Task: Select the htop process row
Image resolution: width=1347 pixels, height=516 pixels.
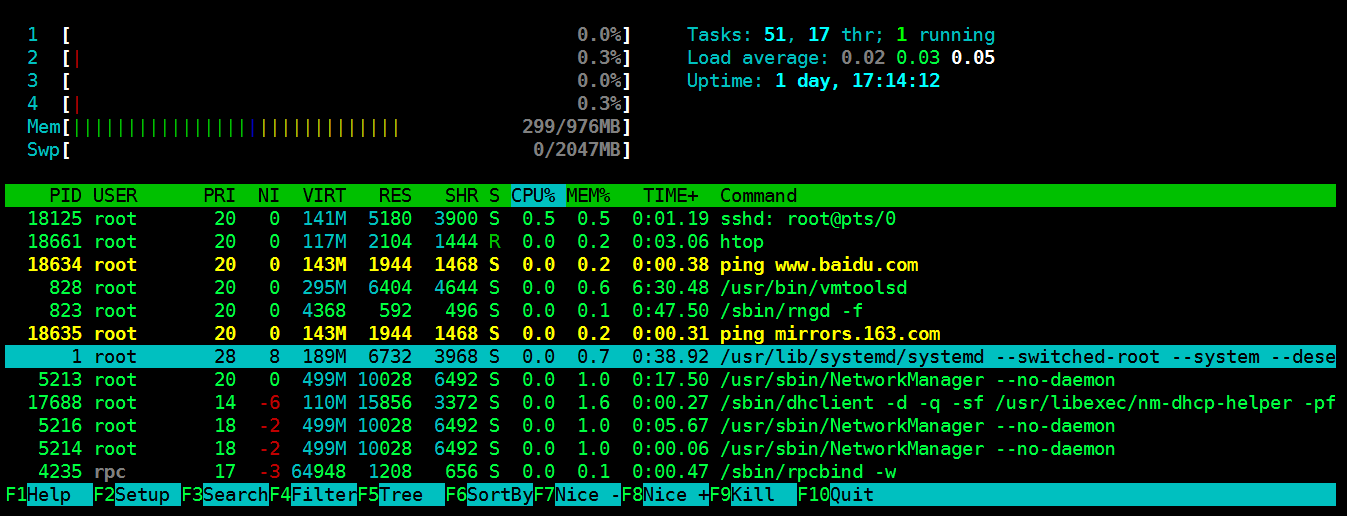Action: pyautogui.click(x=670, y=242)
